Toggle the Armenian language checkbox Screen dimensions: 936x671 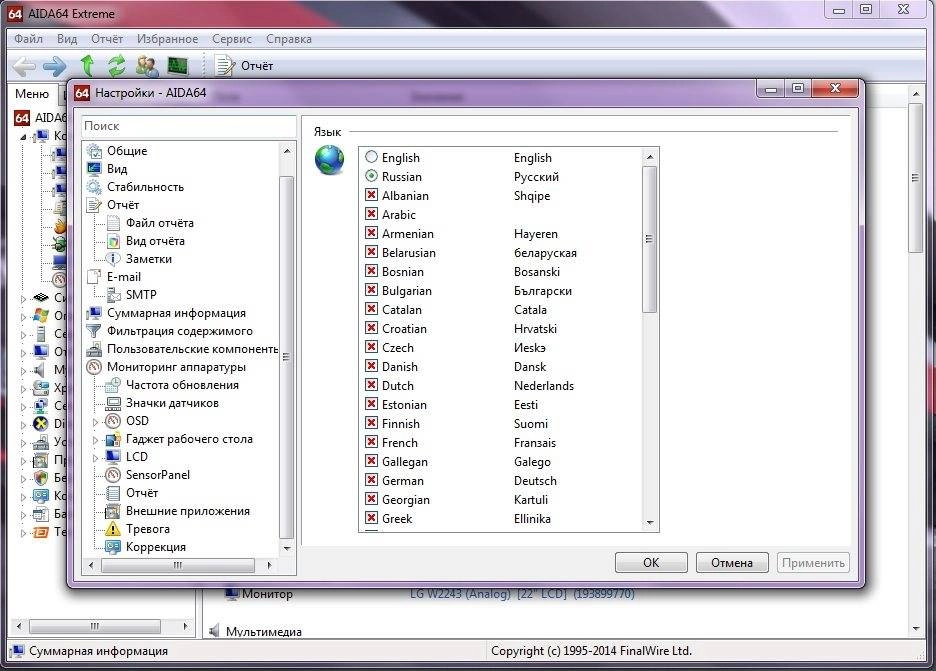point(371,233)
